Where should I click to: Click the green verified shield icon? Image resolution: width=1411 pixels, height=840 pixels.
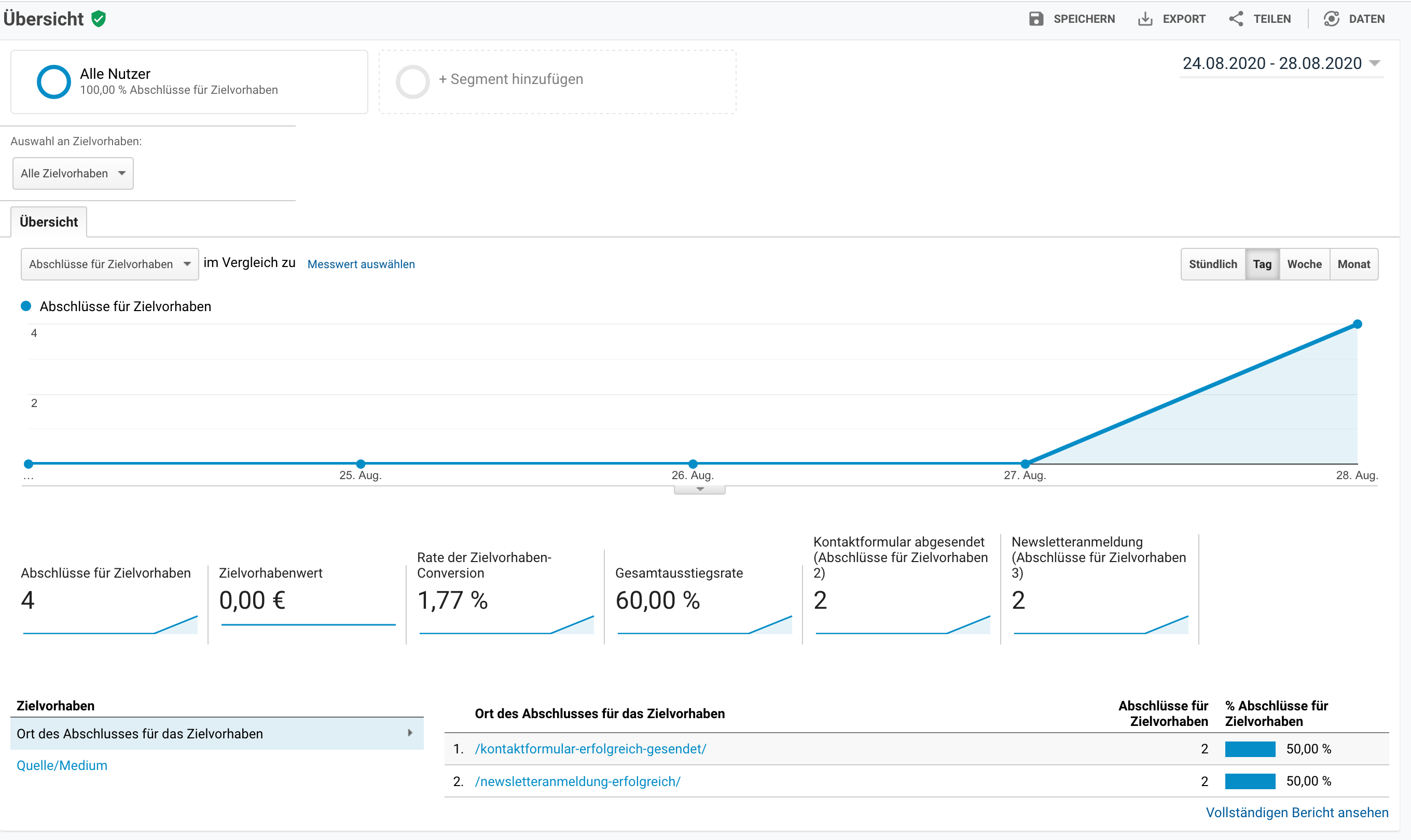point(99,19)
